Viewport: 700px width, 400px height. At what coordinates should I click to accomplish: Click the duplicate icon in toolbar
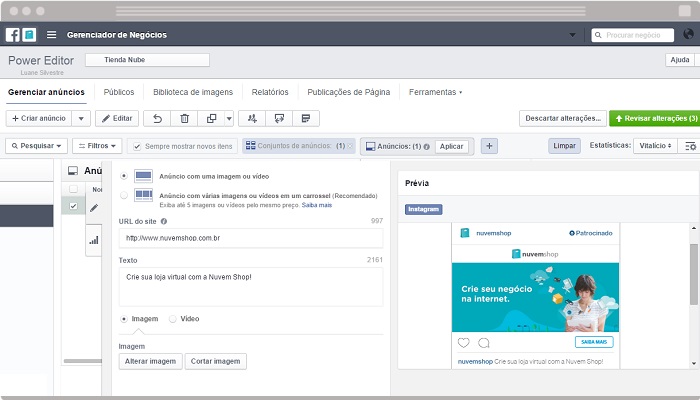click(211, 118)
